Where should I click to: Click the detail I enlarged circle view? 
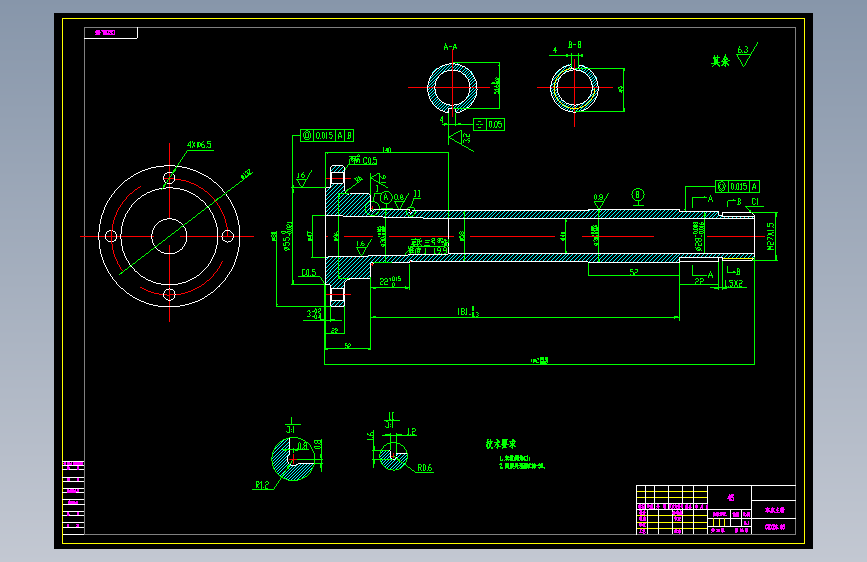point(293,459)
